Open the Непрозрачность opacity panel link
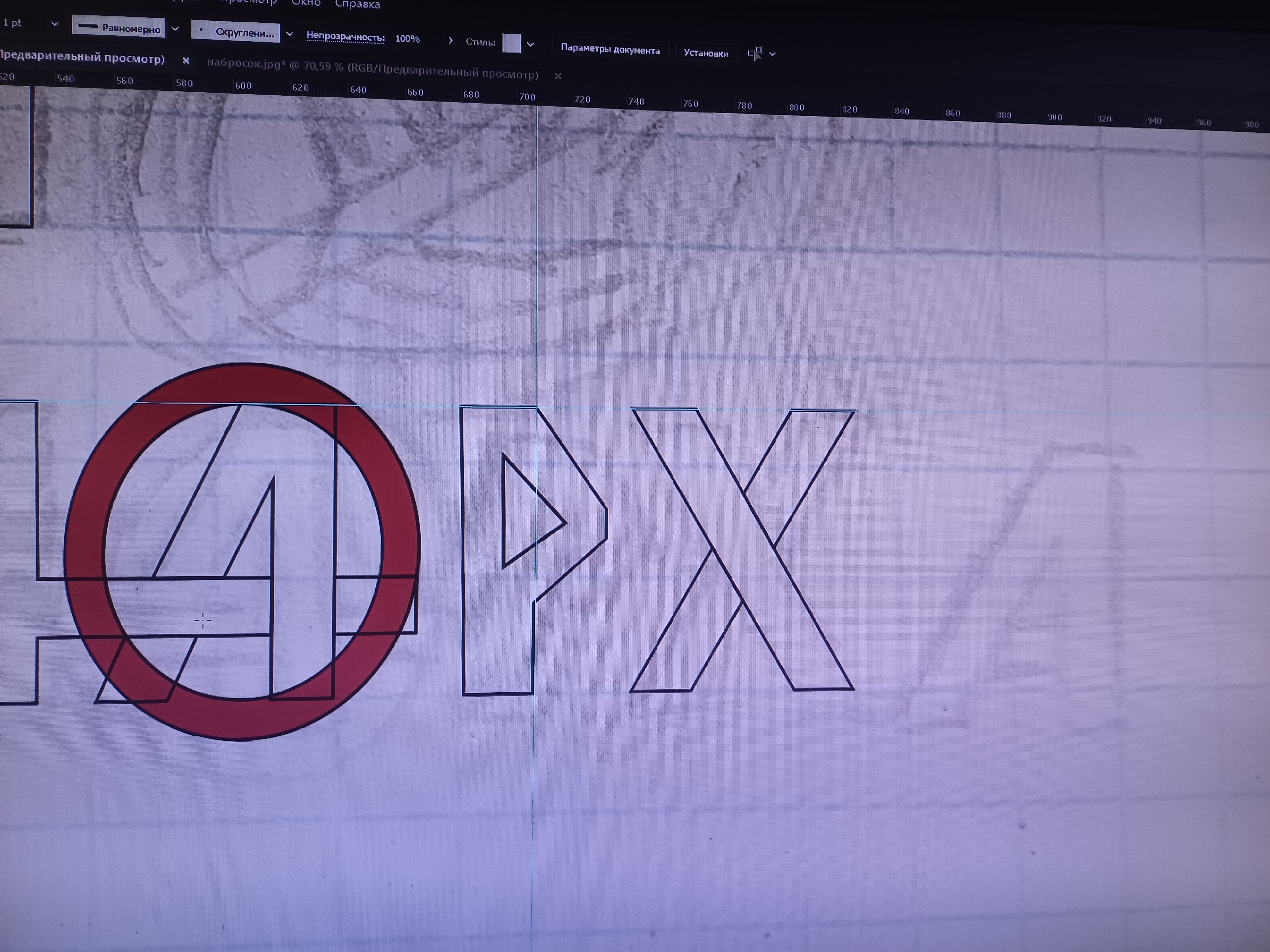 [345, 37]
